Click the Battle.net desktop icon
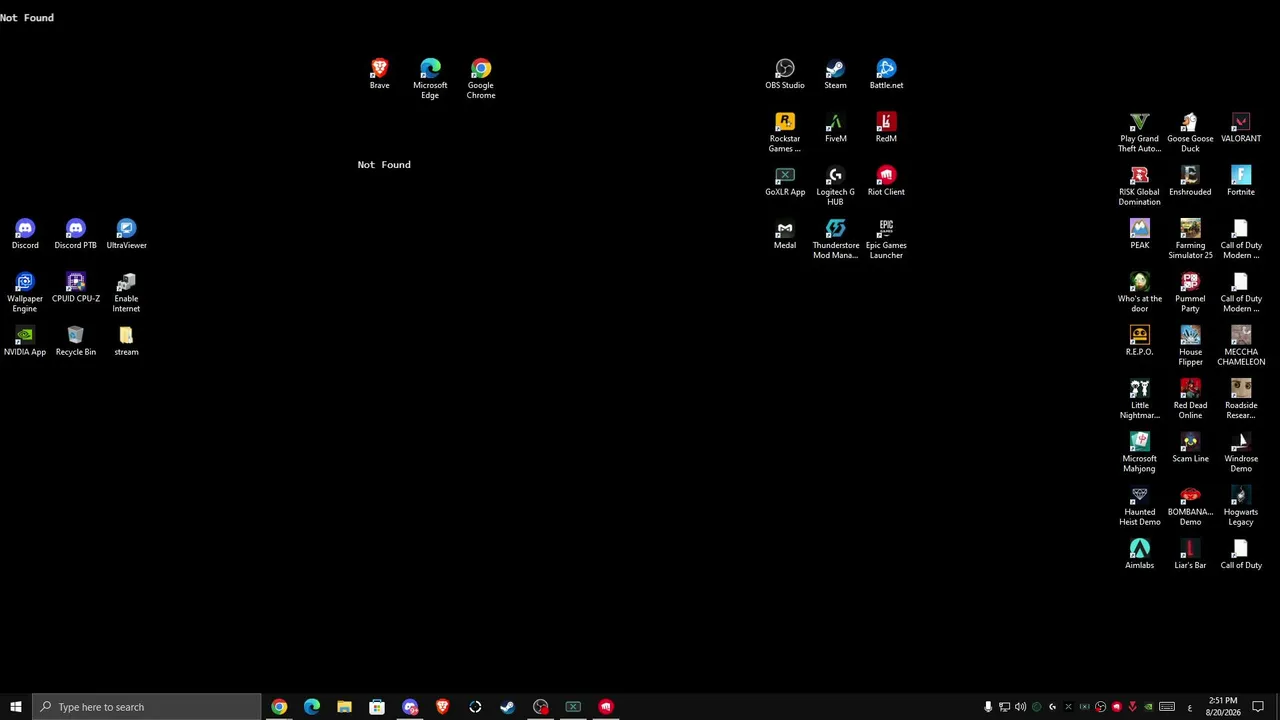This screenshot has width=1280, height=720. tap(886, 74)
